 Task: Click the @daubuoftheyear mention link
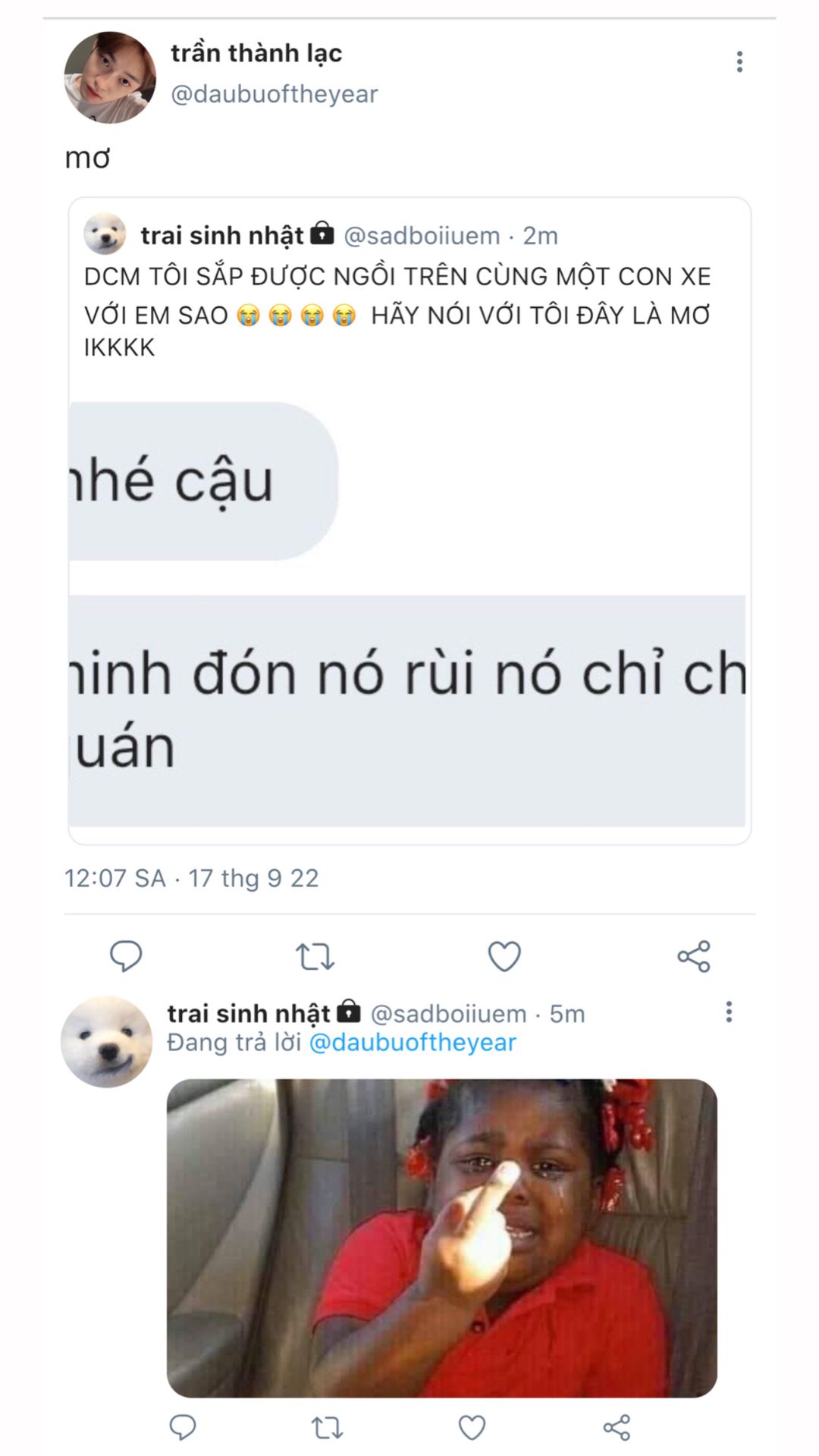coord(413,1042)
